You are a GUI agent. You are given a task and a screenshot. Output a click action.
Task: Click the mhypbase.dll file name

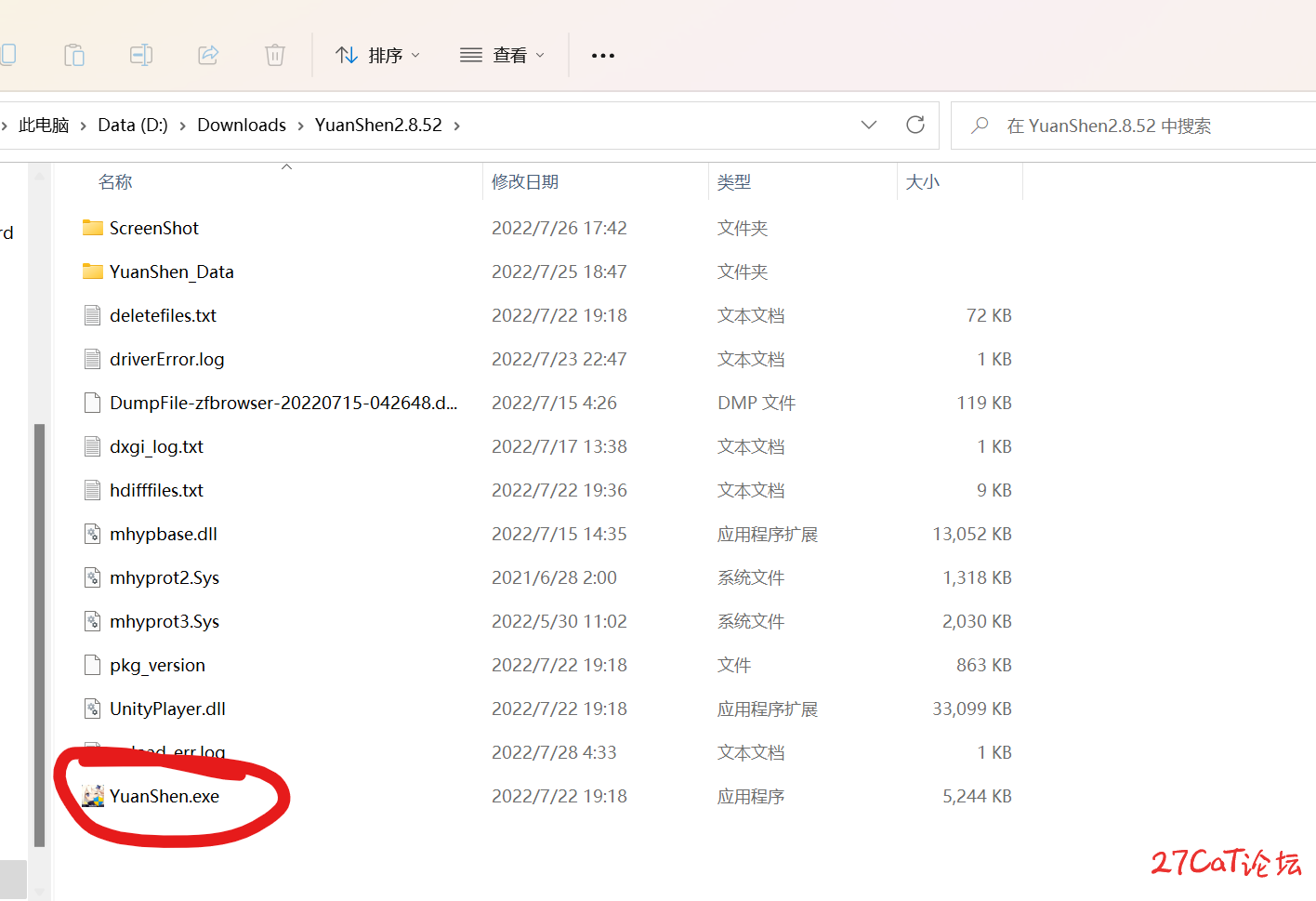[x=164, y=534]
